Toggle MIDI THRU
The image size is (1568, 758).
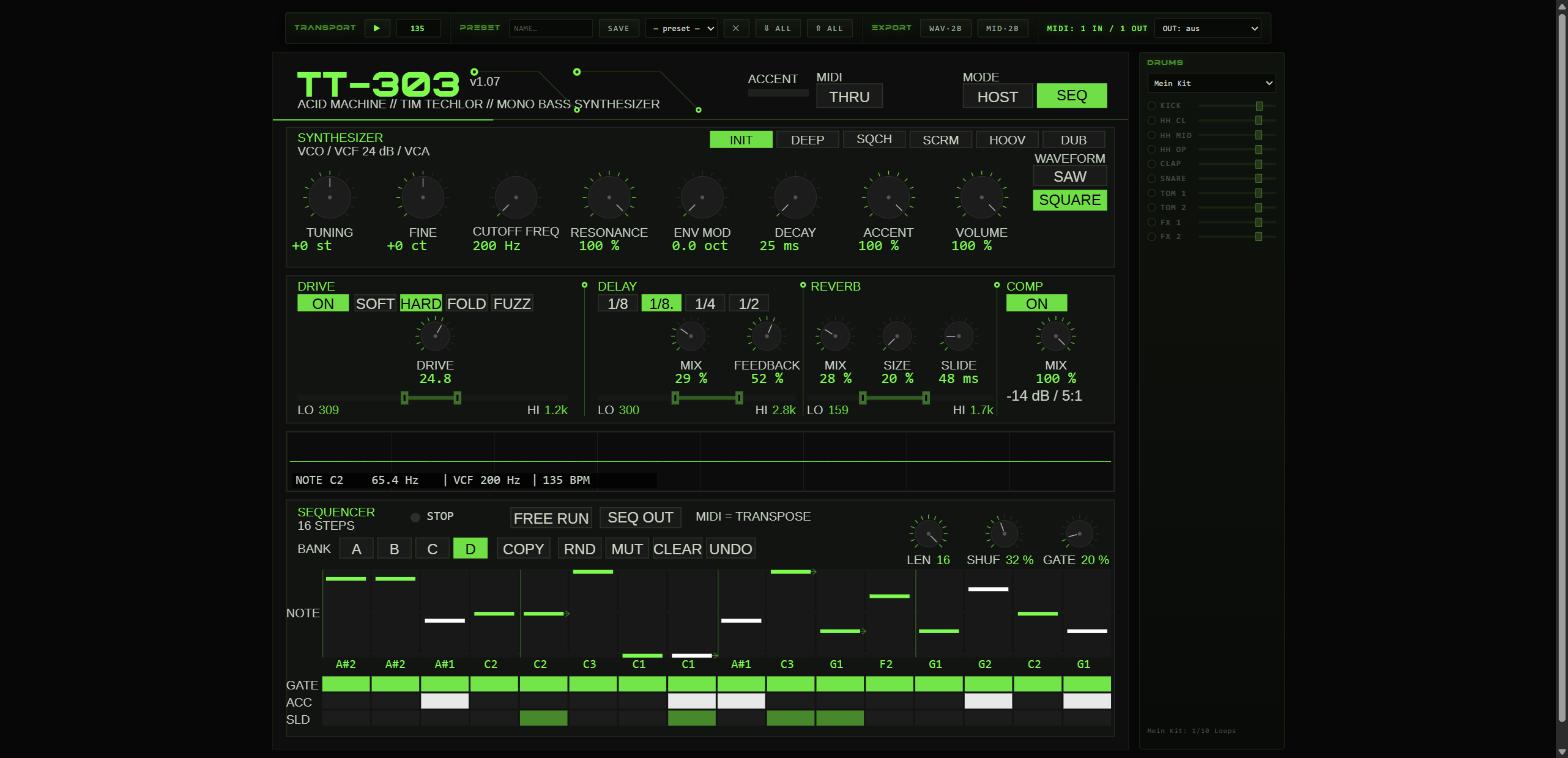(x=849, y=96)
